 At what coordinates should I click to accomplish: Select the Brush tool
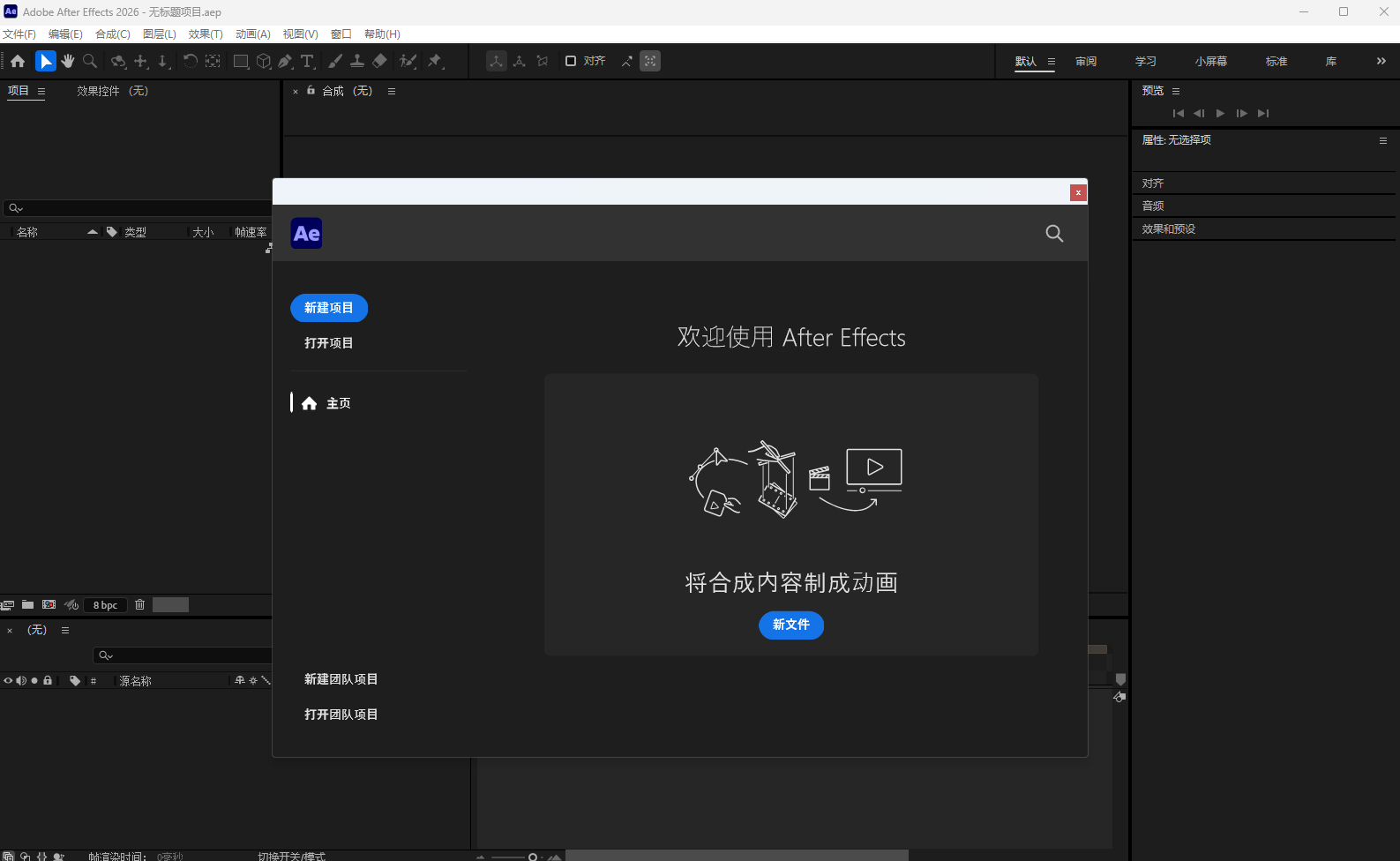[334, 61]
